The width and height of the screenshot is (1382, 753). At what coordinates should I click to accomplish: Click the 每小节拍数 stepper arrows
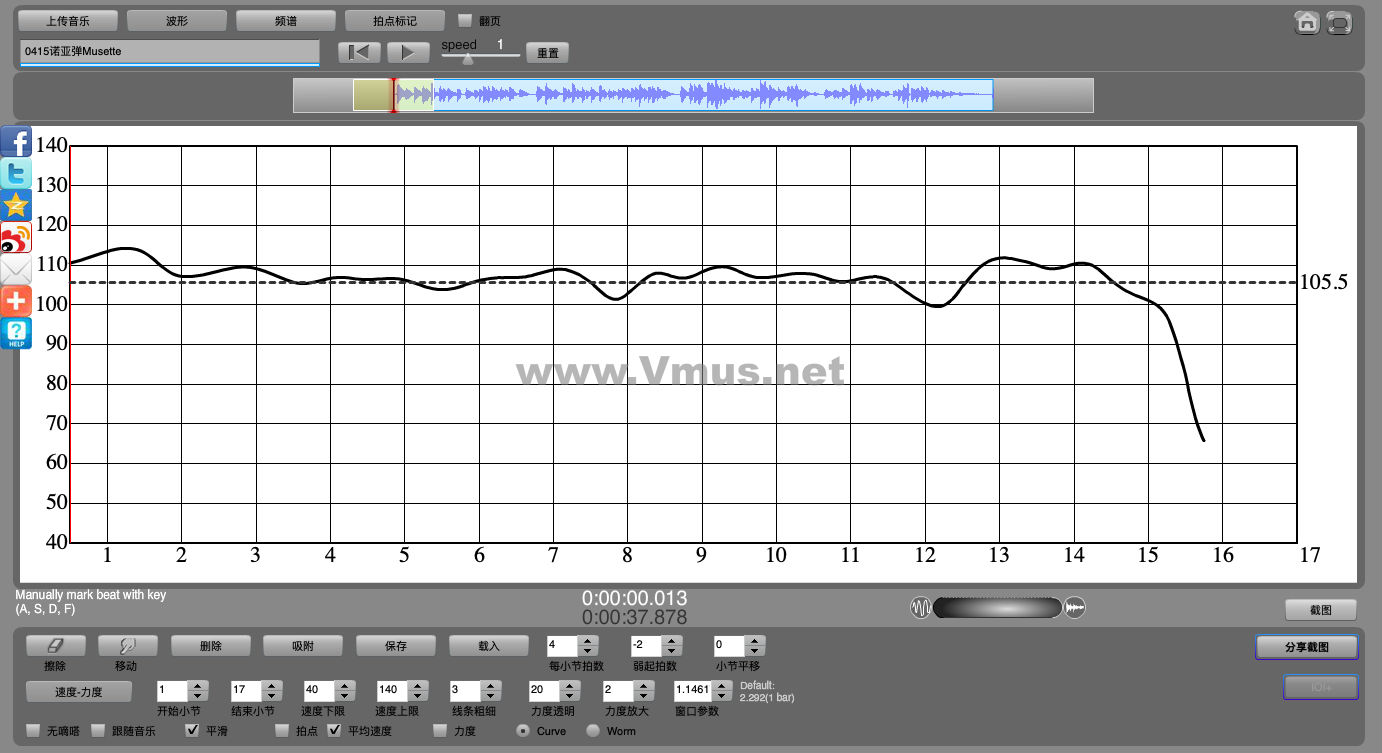coord(588,646)
